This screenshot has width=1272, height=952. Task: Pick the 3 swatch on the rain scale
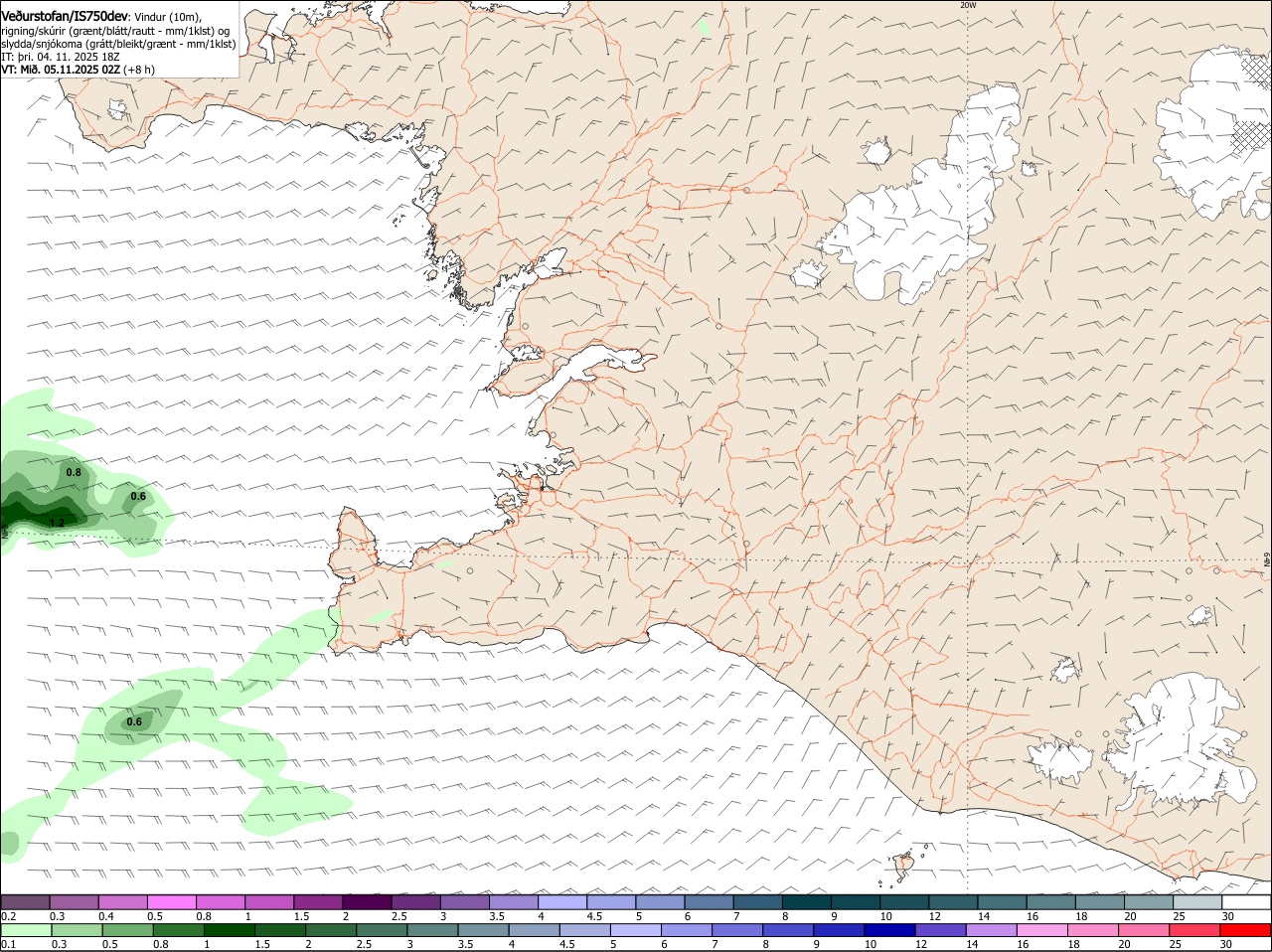(431, 930)
